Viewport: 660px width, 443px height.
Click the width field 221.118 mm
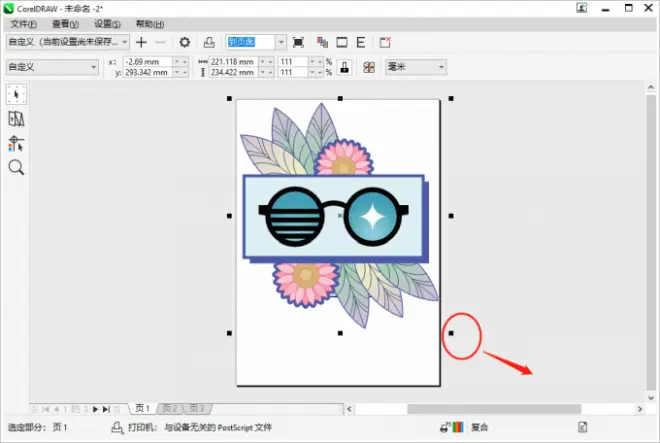coord(234,62)
